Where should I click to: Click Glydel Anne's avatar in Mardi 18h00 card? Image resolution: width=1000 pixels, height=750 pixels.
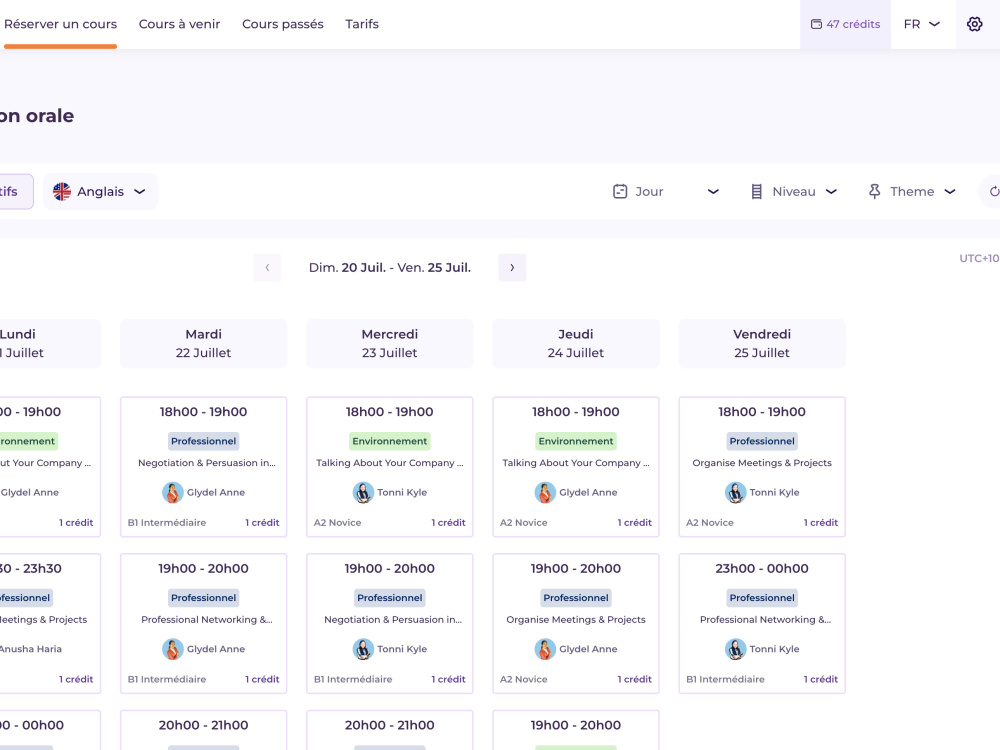click(172, 492)
